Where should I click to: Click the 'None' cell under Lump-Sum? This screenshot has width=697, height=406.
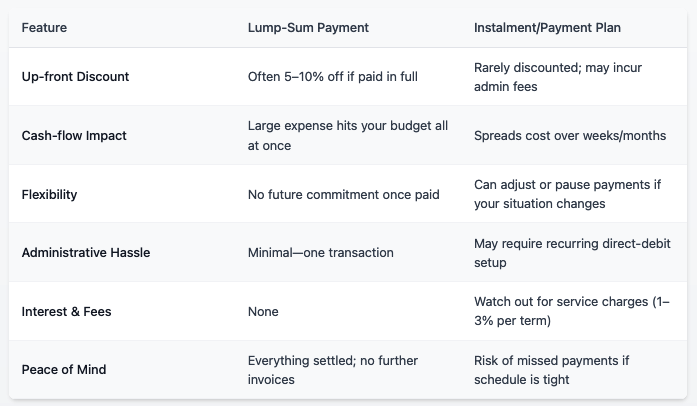[263, 311]
